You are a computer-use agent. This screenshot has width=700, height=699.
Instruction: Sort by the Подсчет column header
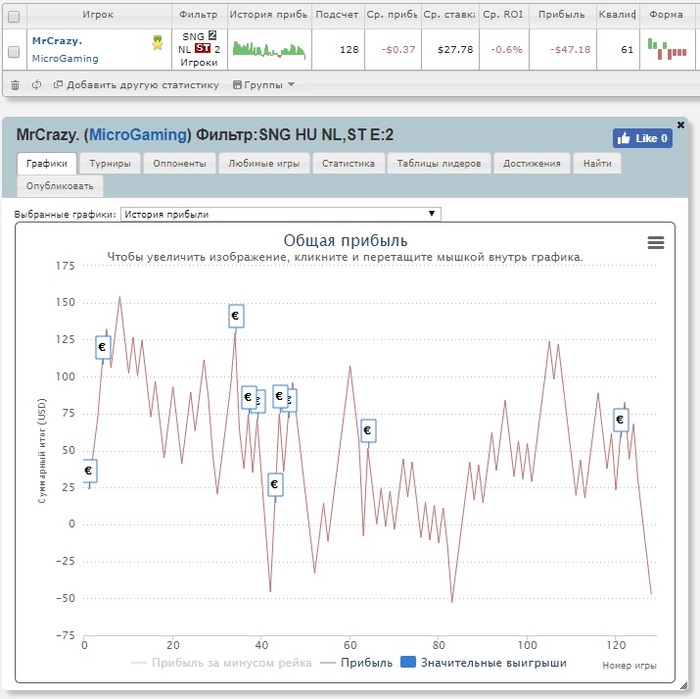click(x=337, y=15)
